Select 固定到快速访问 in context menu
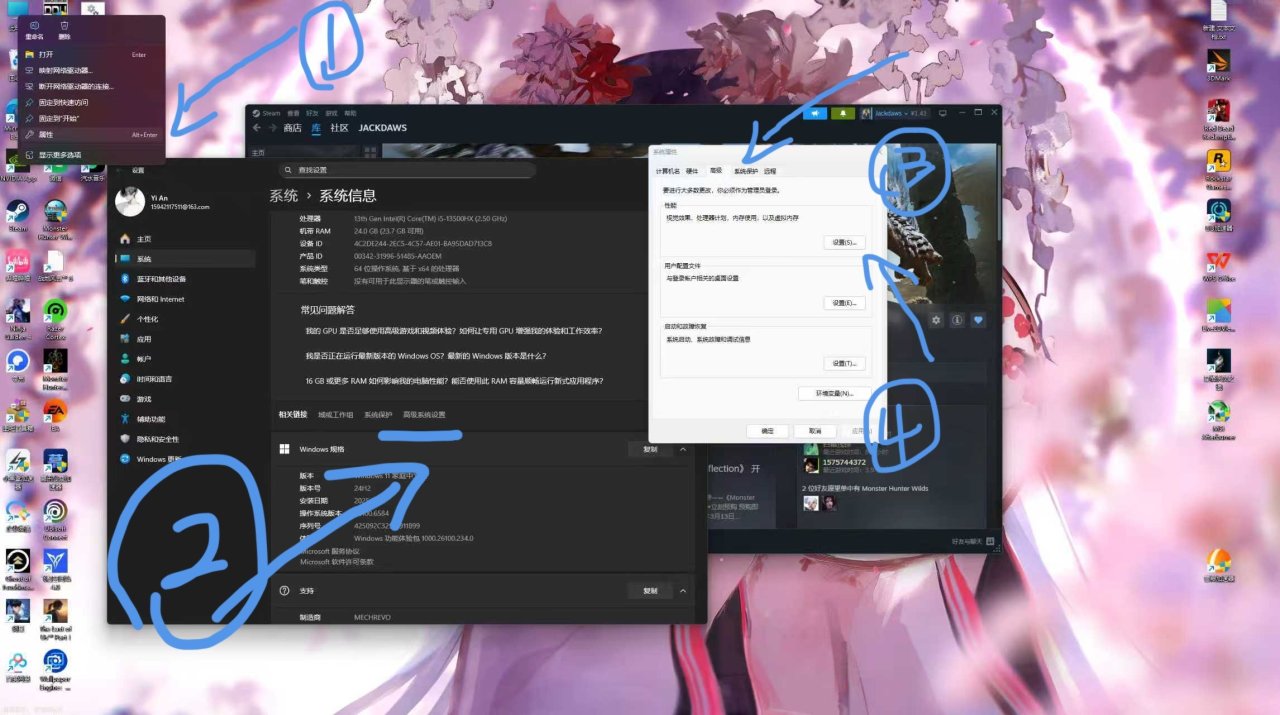This screenshot has width=1280, height=715. [x=91, y=102]
